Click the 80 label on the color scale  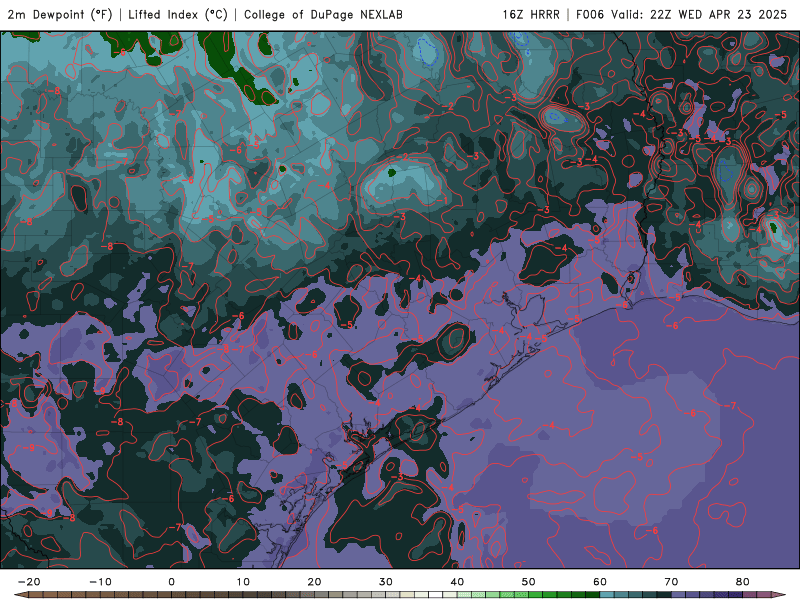coord(743,582)
